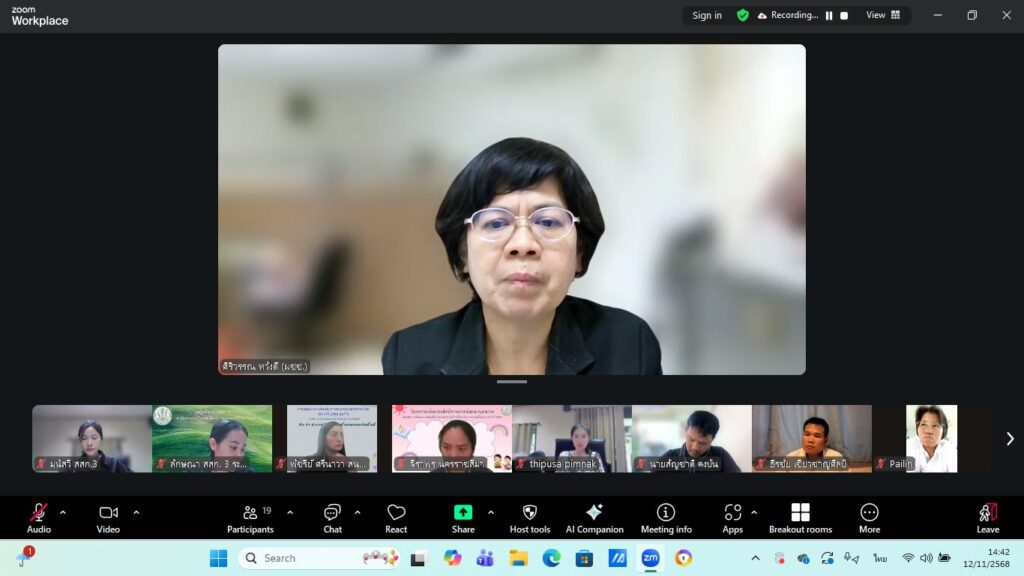Unmute the microphone Audio button
The height and width of the screenshot is (576, 1024).
pos(39,517)
